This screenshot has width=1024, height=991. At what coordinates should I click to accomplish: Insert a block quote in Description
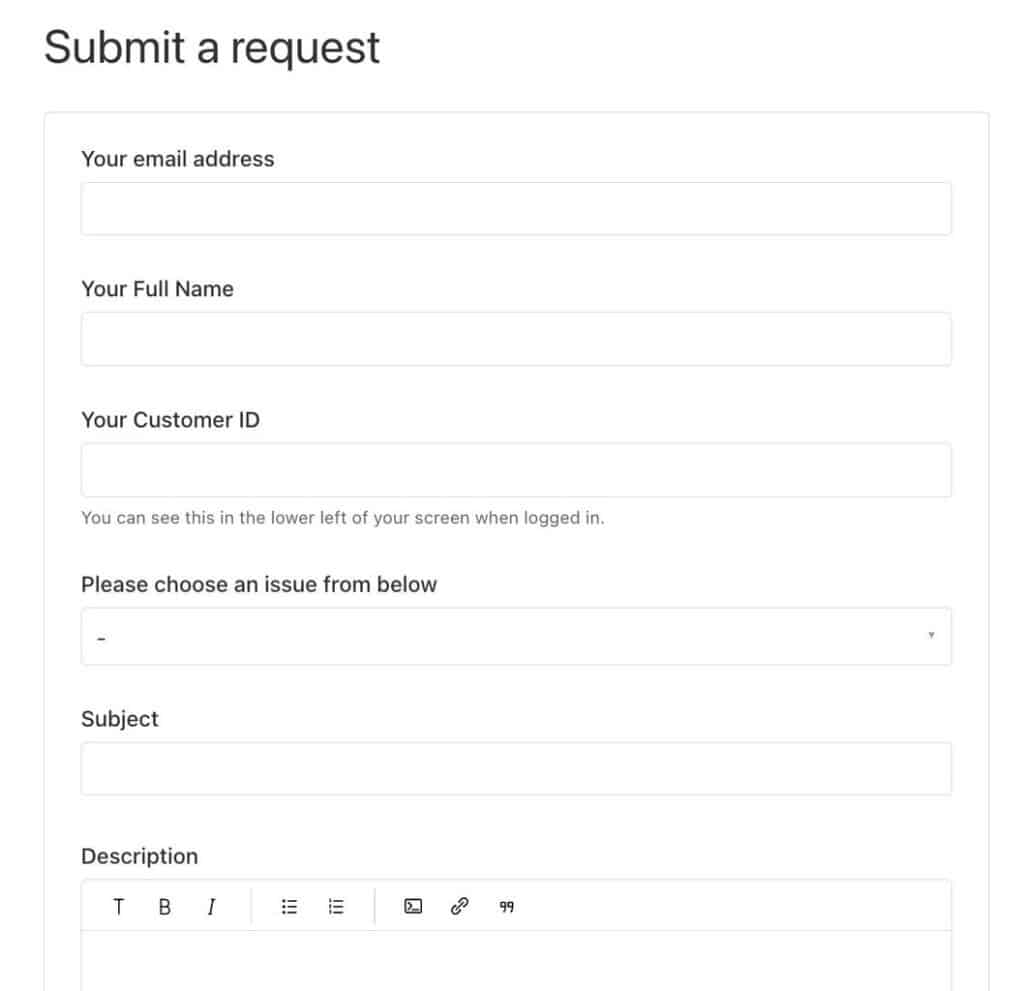pyautogui.click(x=506, y=907)
